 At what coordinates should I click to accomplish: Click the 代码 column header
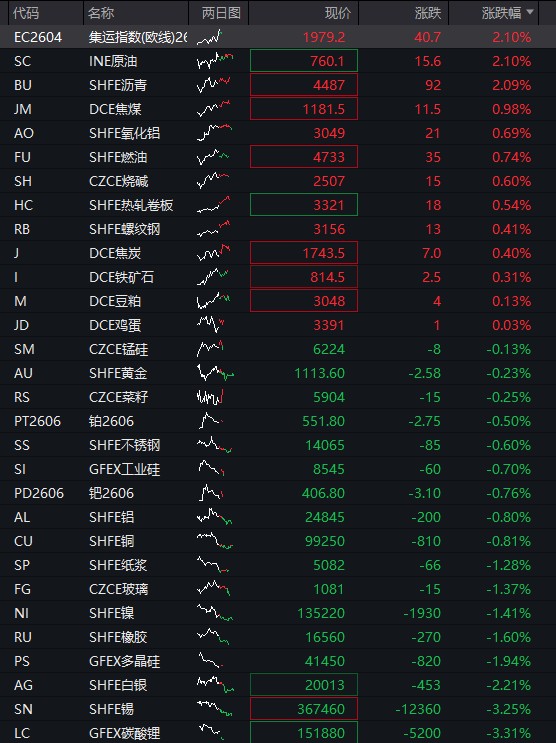tap(26, 13)
